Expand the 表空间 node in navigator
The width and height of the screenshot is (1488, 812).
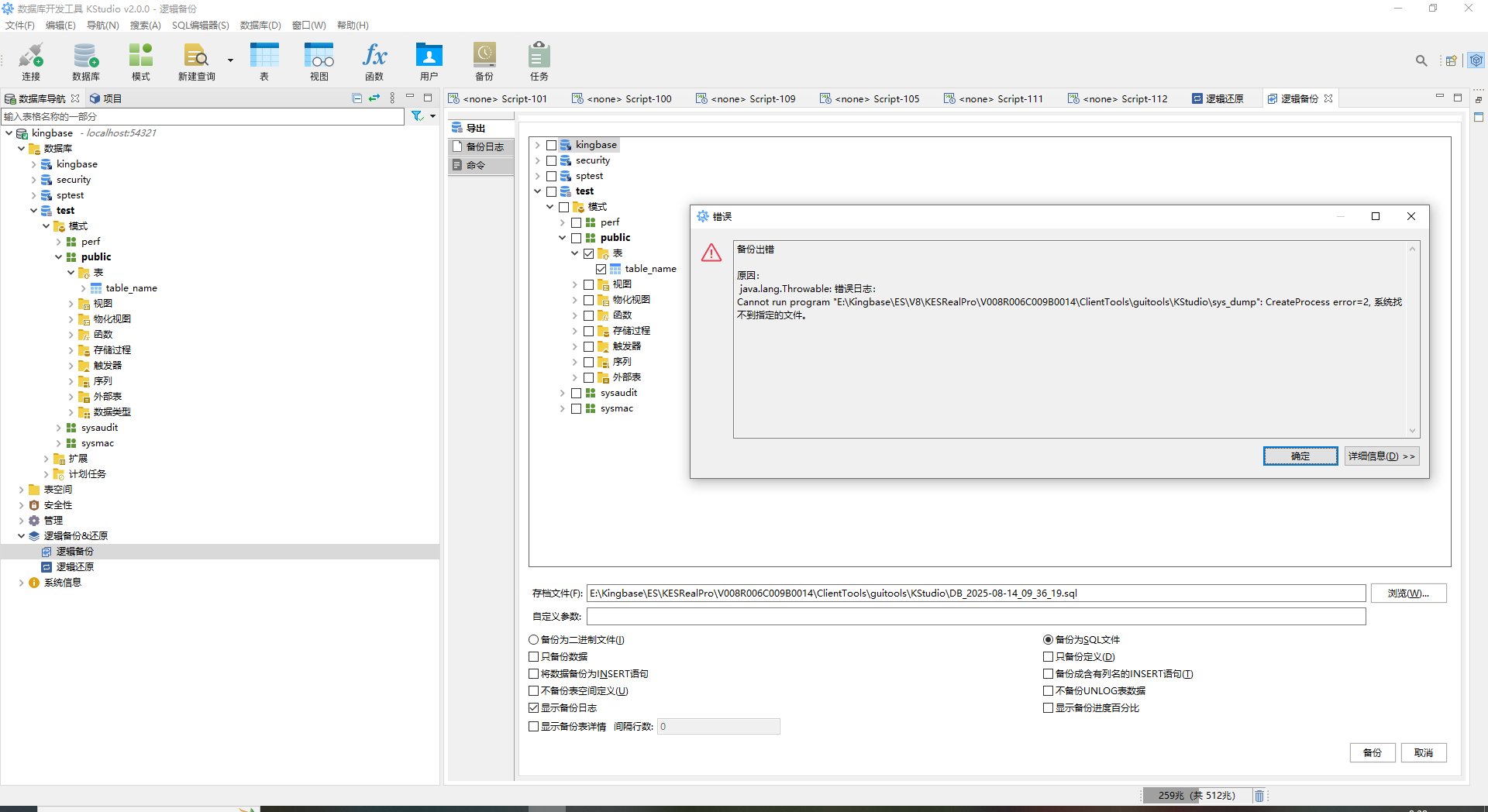(x=21, y=490)
